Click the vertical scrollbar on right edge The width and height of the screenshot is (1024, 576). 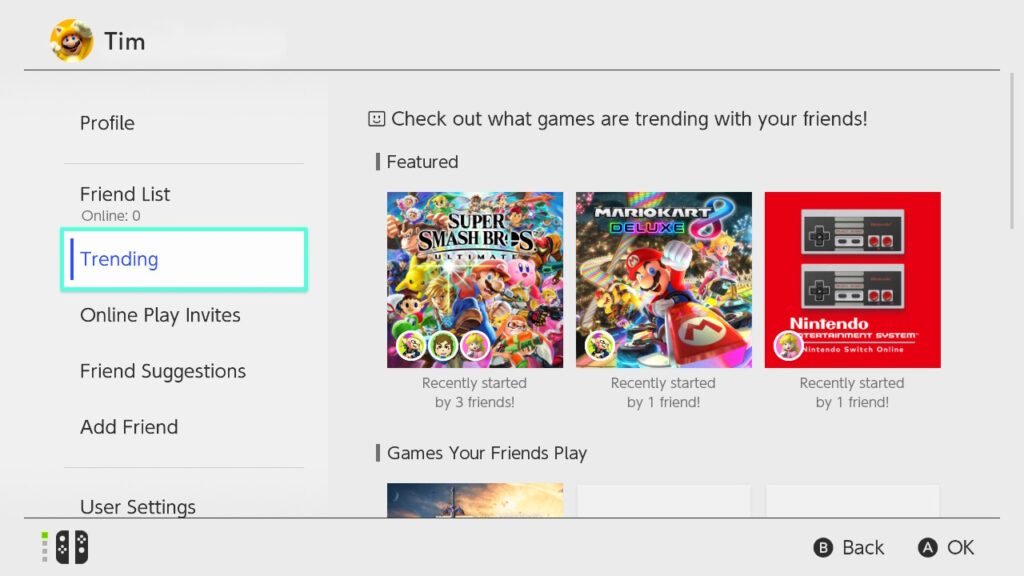click(1012, 151)
